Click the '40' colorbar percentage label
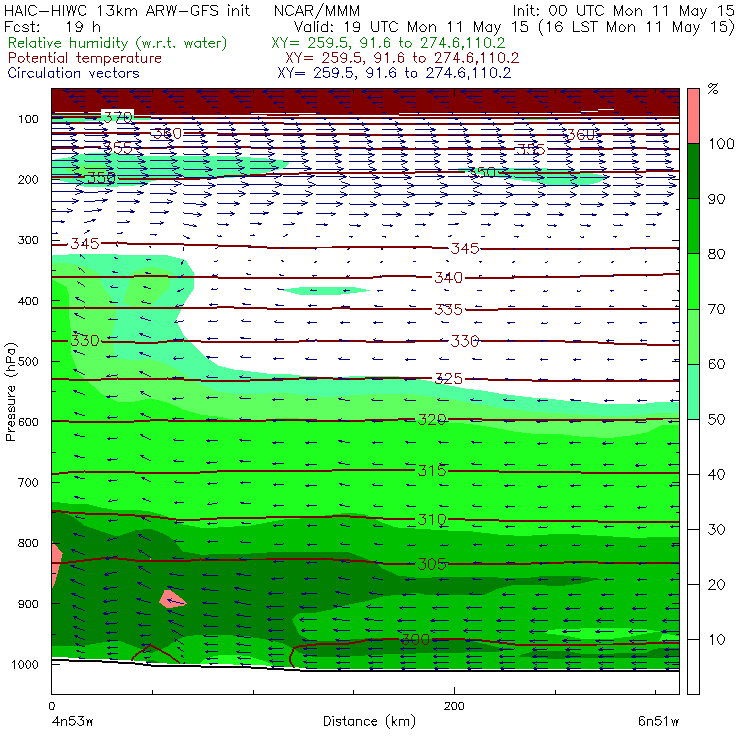 (x=716, y=474)
